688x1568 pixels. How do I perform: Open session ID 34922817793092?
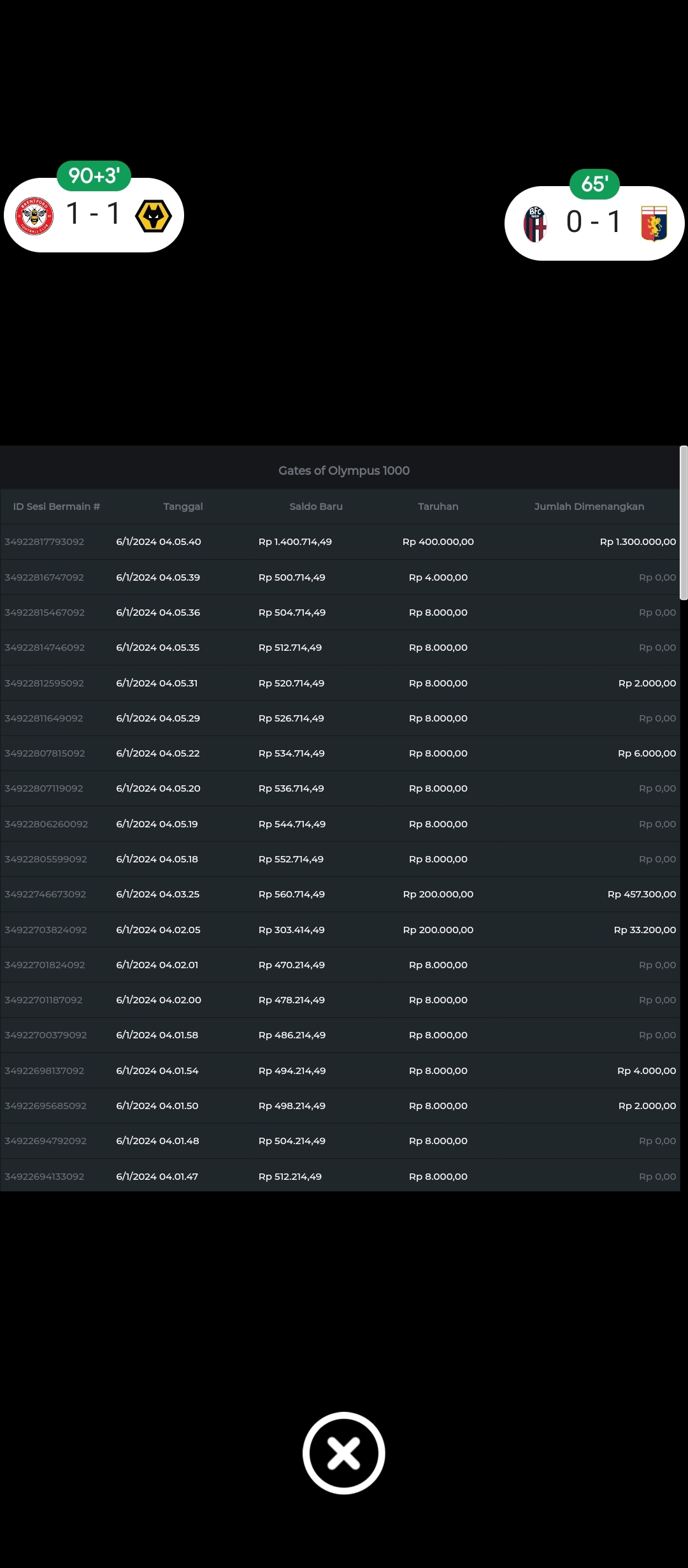(x=45, y=542)
